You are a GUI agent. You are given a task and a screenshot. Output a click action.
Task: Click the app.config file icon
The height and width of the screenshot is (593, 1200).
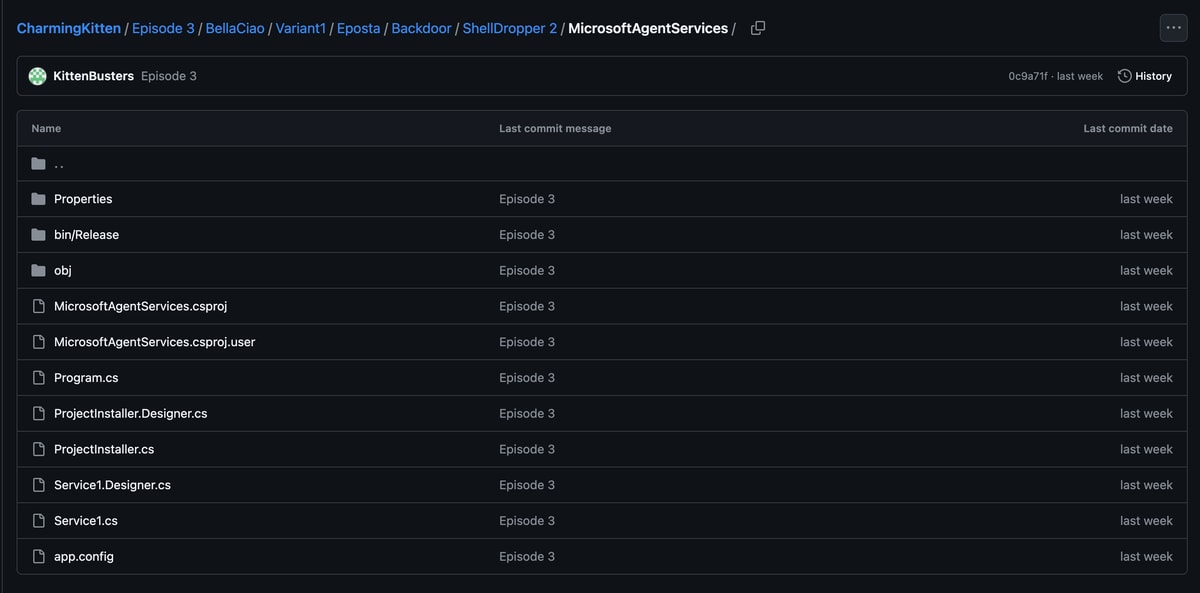pos(39,557)
